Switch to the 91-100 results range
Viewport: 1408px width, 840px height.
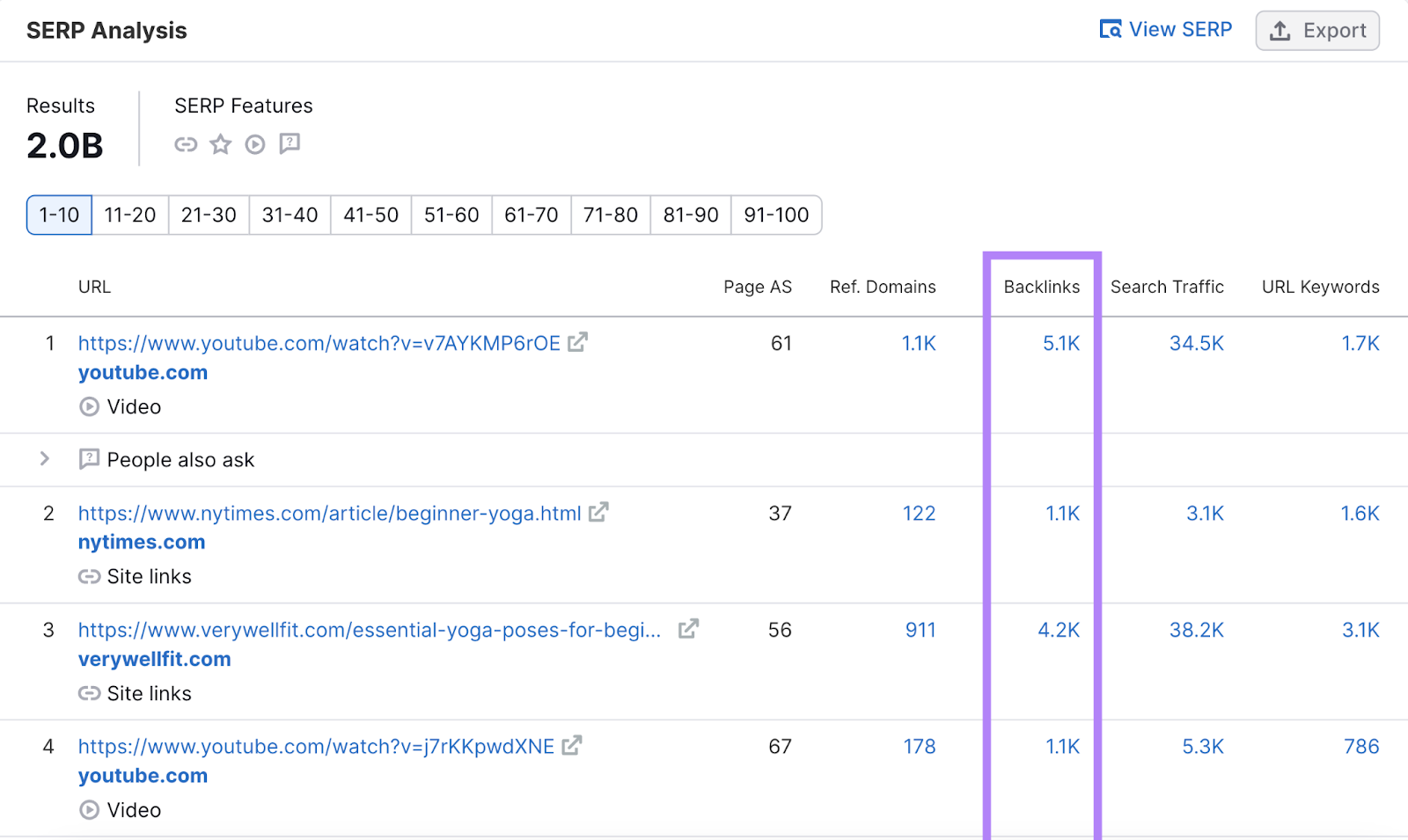tap(775, 215)
